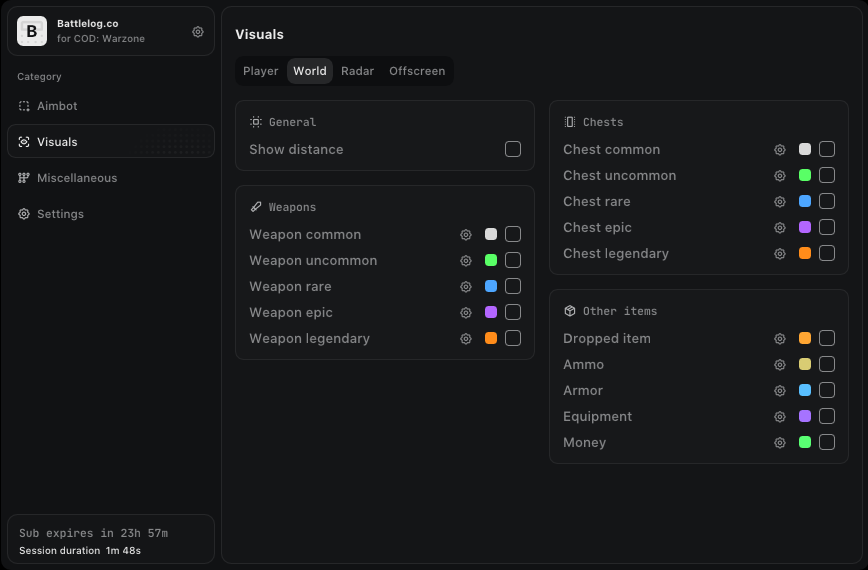Tick the Chest uncommon checkbox

(x=827, y=175)
